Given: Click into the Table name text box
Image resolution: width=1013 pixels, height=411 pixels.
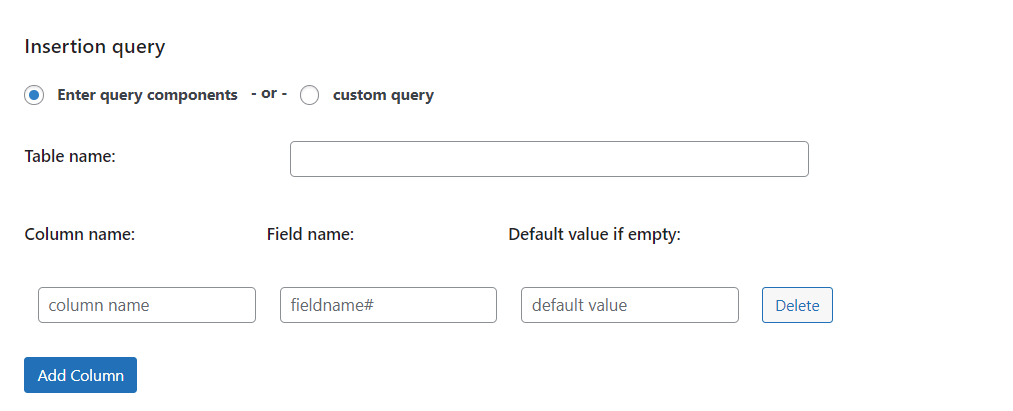Looking at the screenshot, I should point(548,159).
